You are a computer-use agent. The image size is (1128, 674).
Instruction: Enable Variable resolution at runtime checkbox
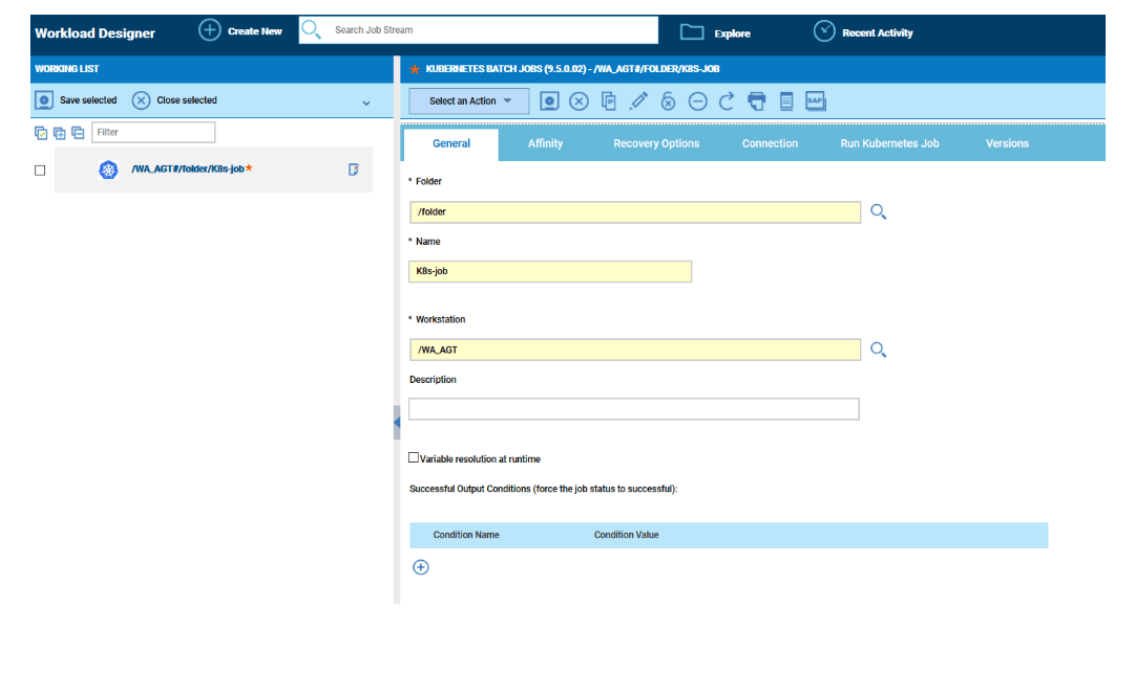(x=414, y=458)
